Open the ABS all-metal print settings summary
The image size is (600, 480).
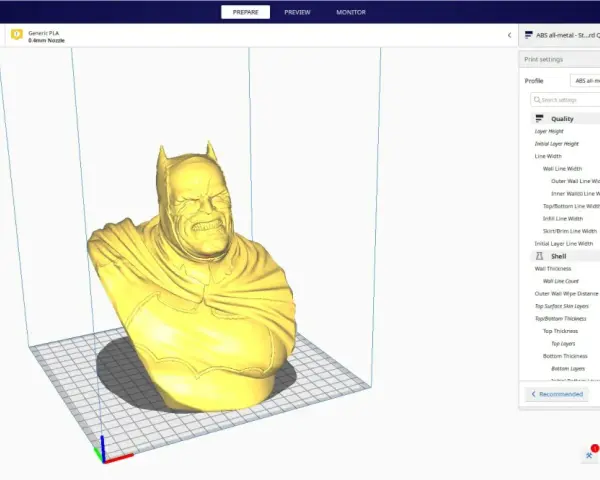(x=560, y=35)
